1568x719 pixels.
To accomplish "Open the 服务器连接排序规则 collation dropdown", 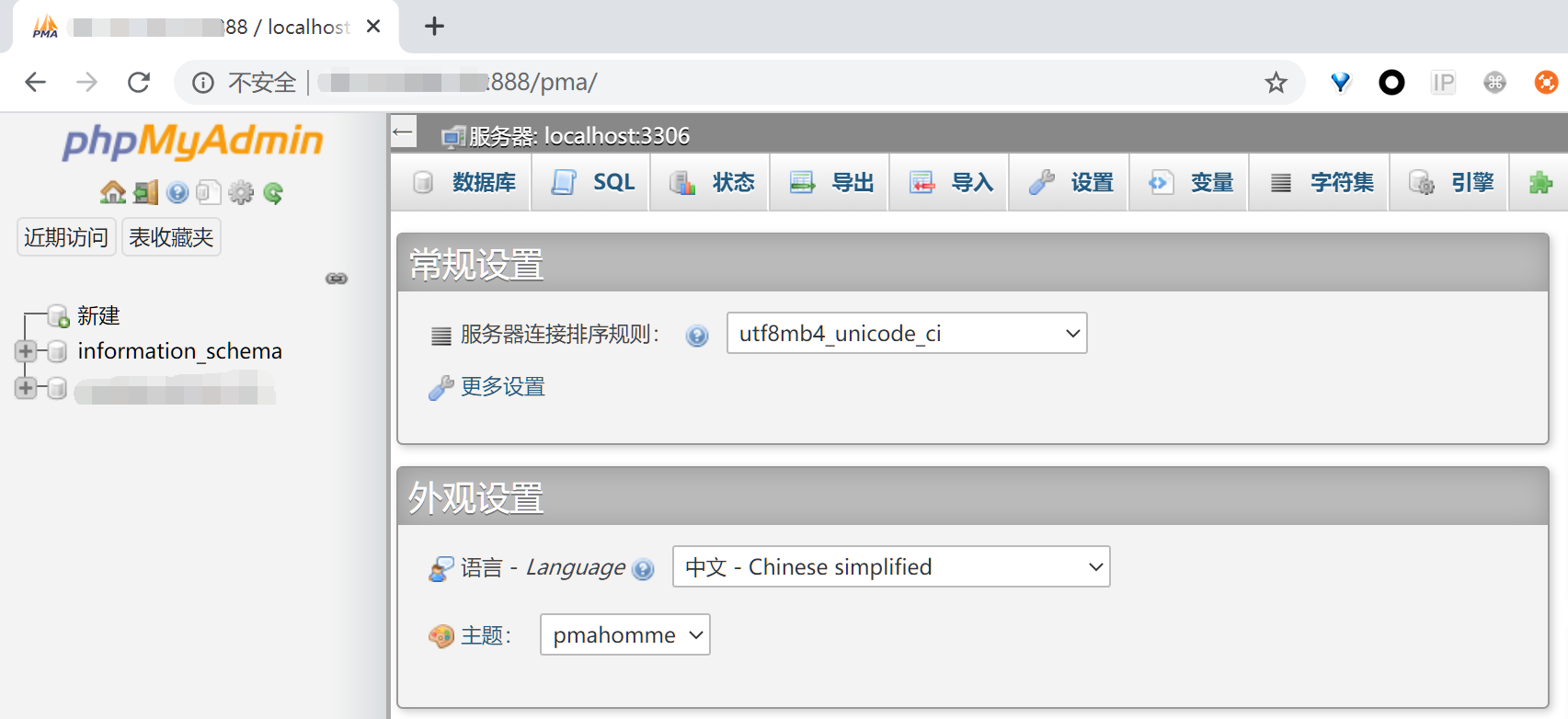I will click(x=907, y=333).
